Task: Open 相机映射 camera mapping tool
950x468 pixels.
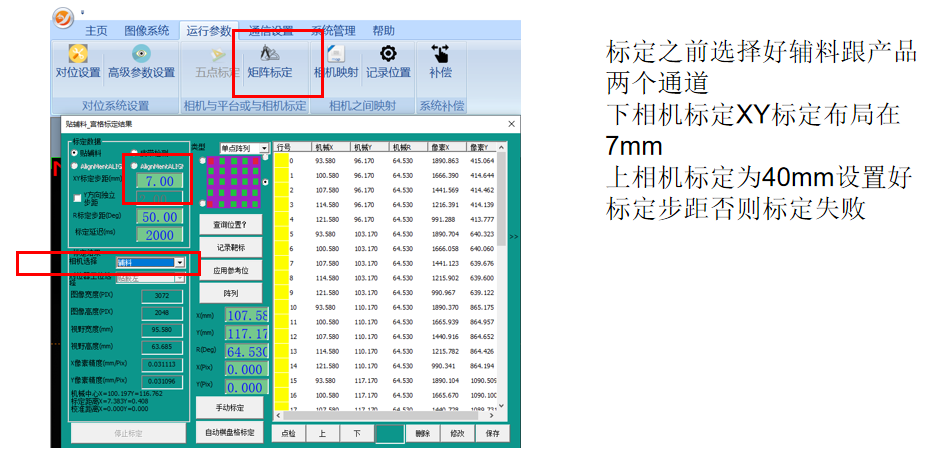Action: [336, 61]
